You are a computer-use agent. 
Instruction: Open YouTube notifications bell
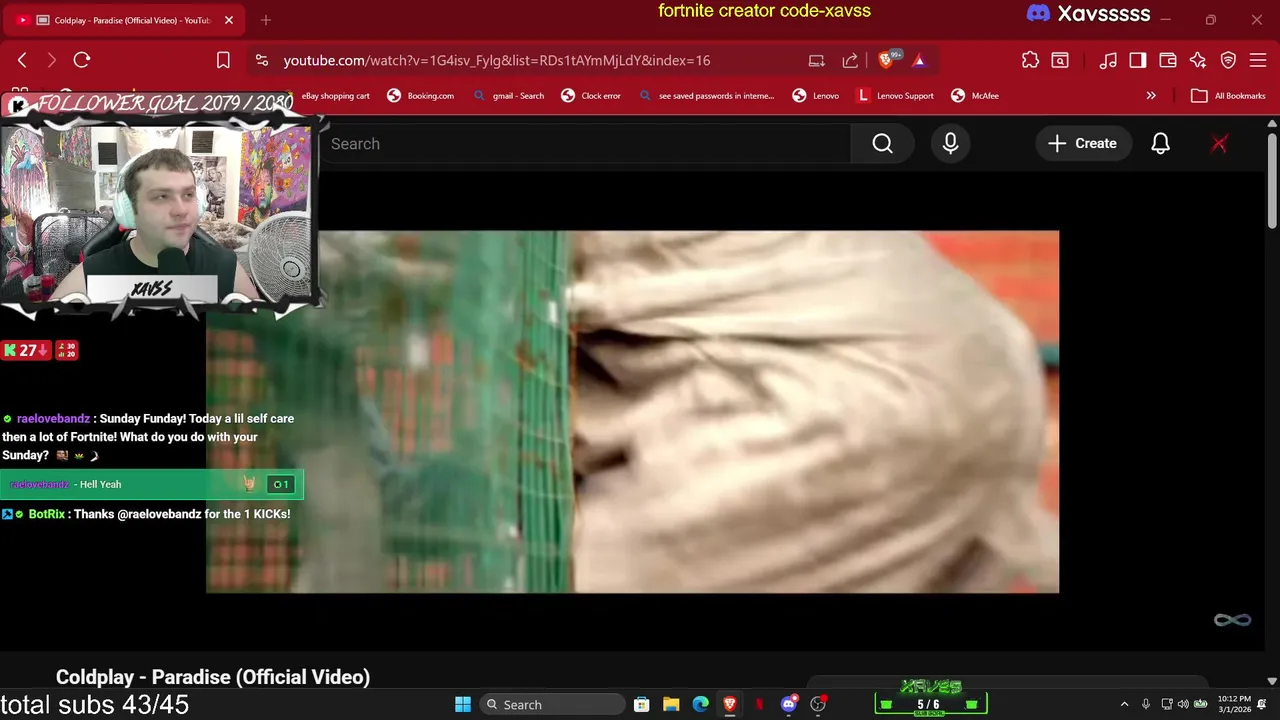point(1160,144)
